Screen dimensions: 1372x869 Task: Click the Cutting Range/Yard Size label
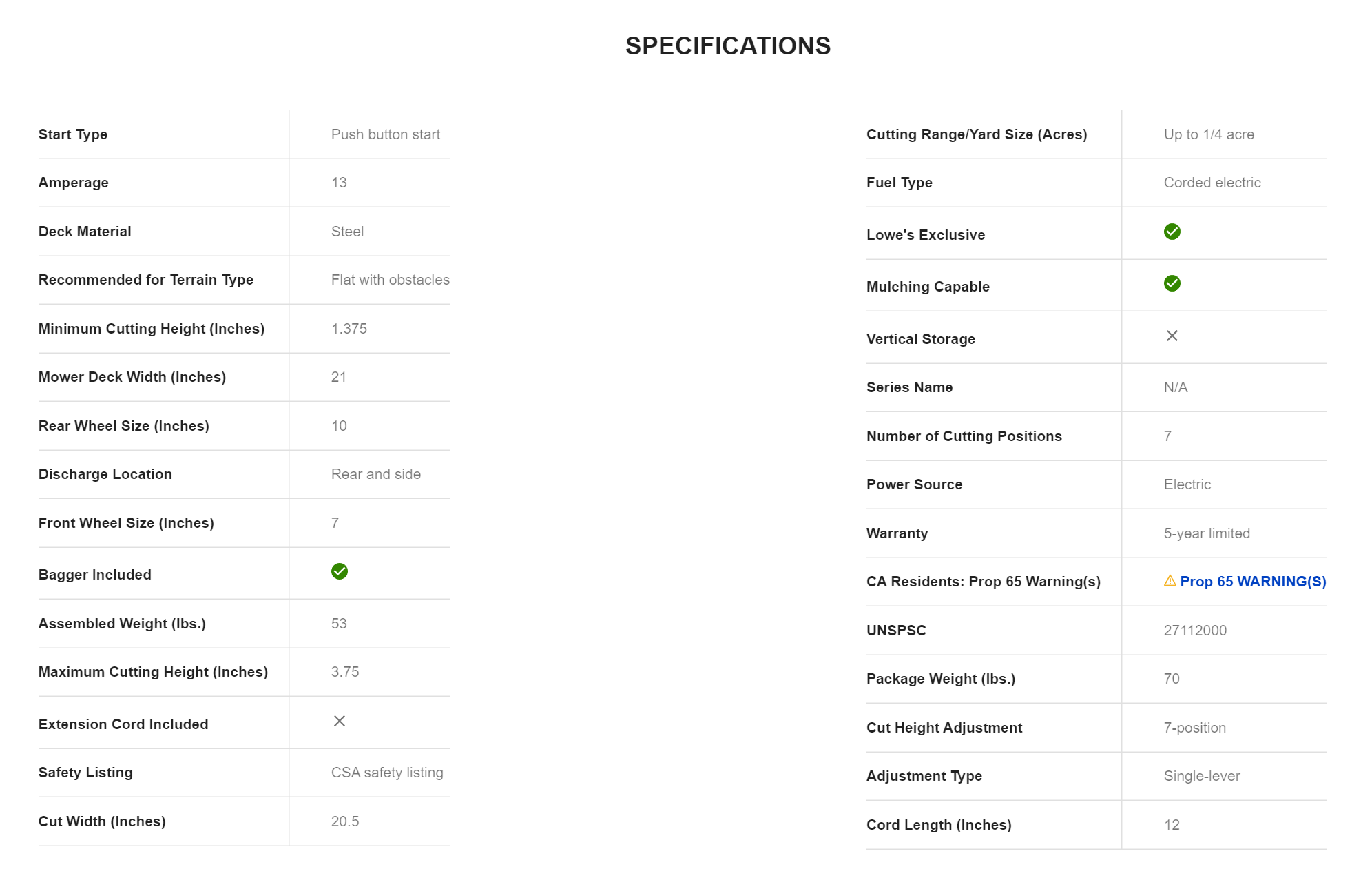tap(976, 134)
